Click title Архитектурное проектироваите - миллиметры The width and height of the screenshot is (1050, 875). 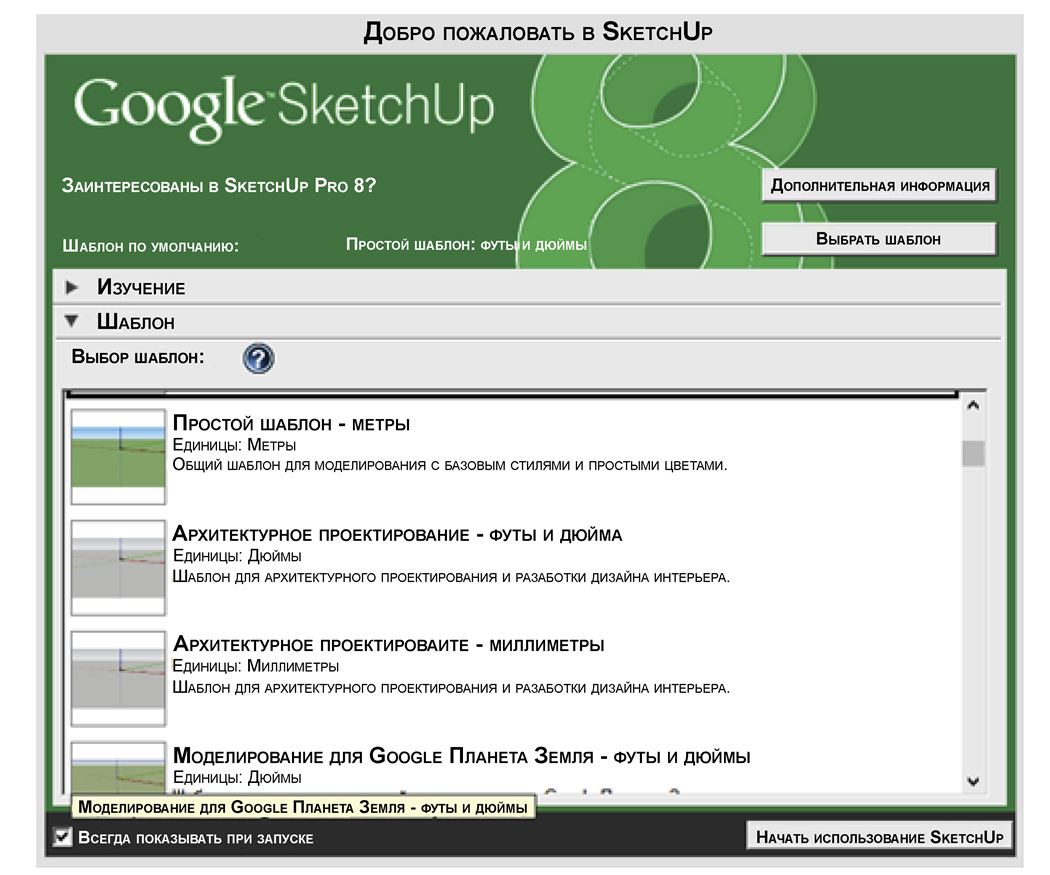click(x=388, y=645)
